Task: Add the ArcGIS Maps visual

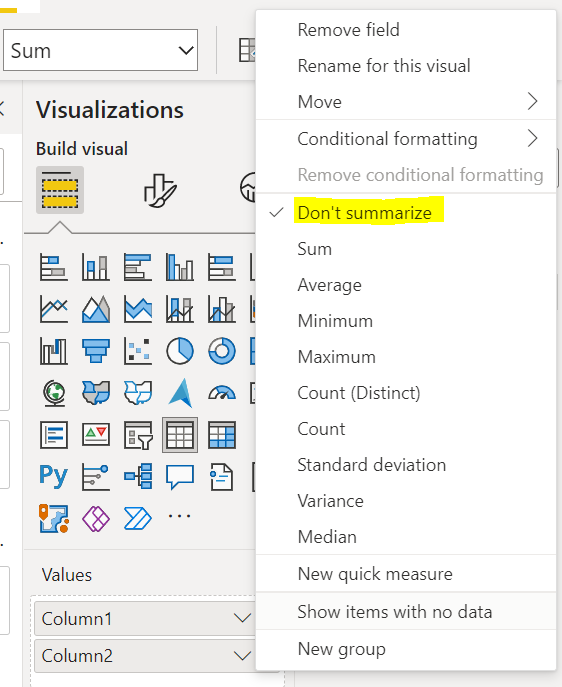Action: 53,518
